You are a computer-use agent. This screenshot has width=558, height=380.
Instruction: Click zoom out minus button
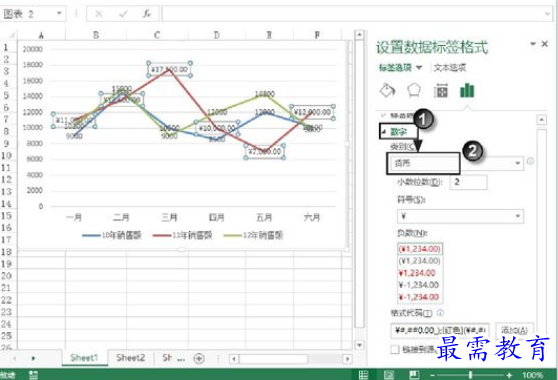432,375
